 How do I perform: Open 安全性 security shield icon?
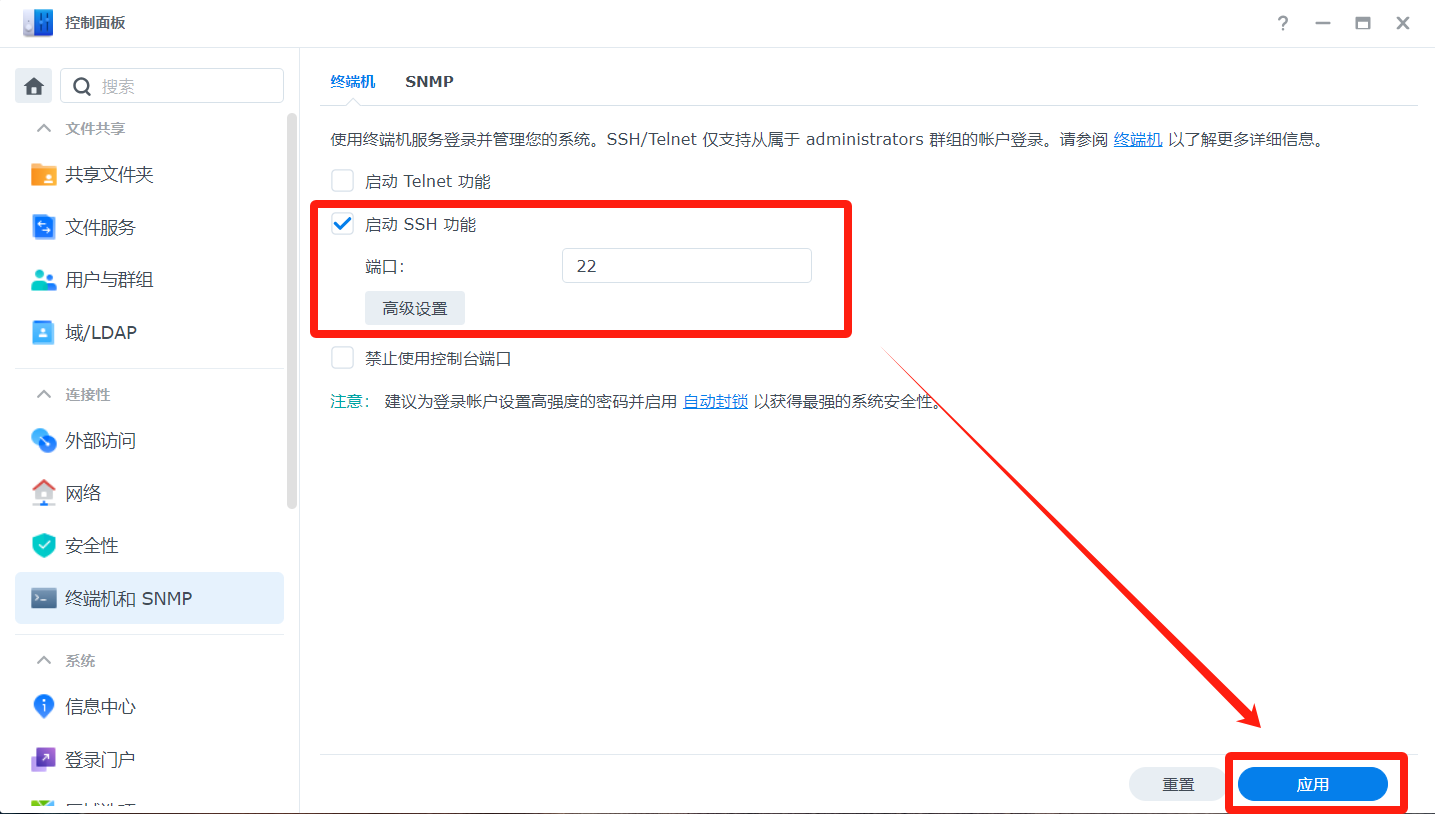pyautogui.click(x=43, y=546)
